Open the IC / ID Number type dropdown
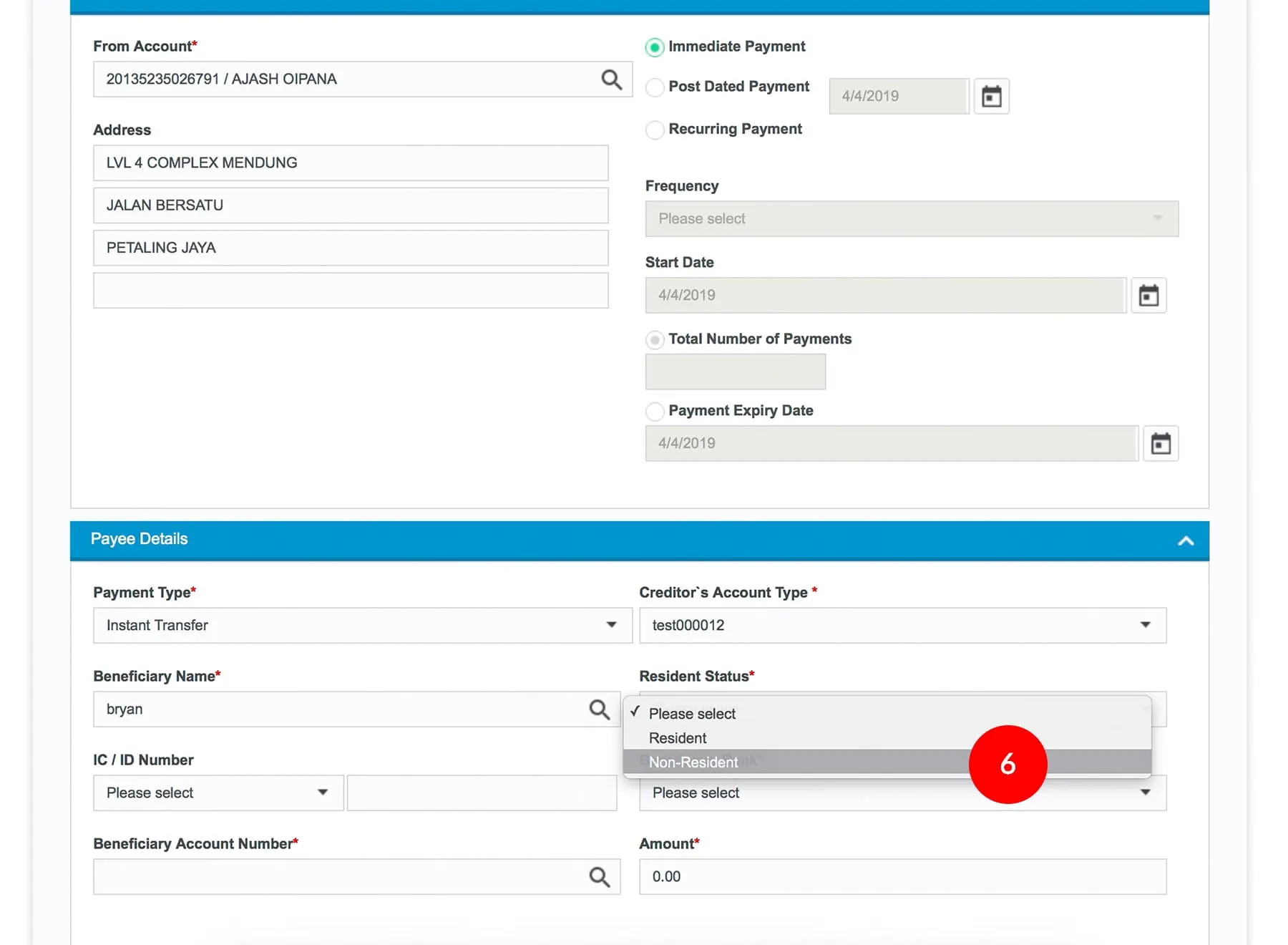1288x945 pixels. coord(218,793)
